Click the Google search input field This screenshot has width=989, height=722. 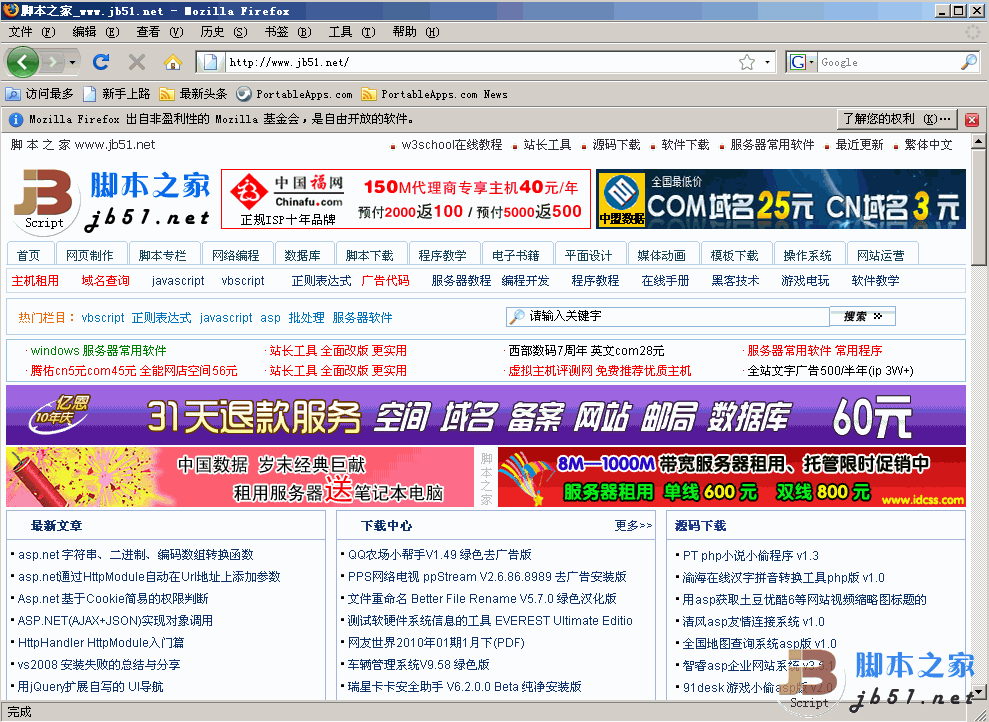coord(889,62)
